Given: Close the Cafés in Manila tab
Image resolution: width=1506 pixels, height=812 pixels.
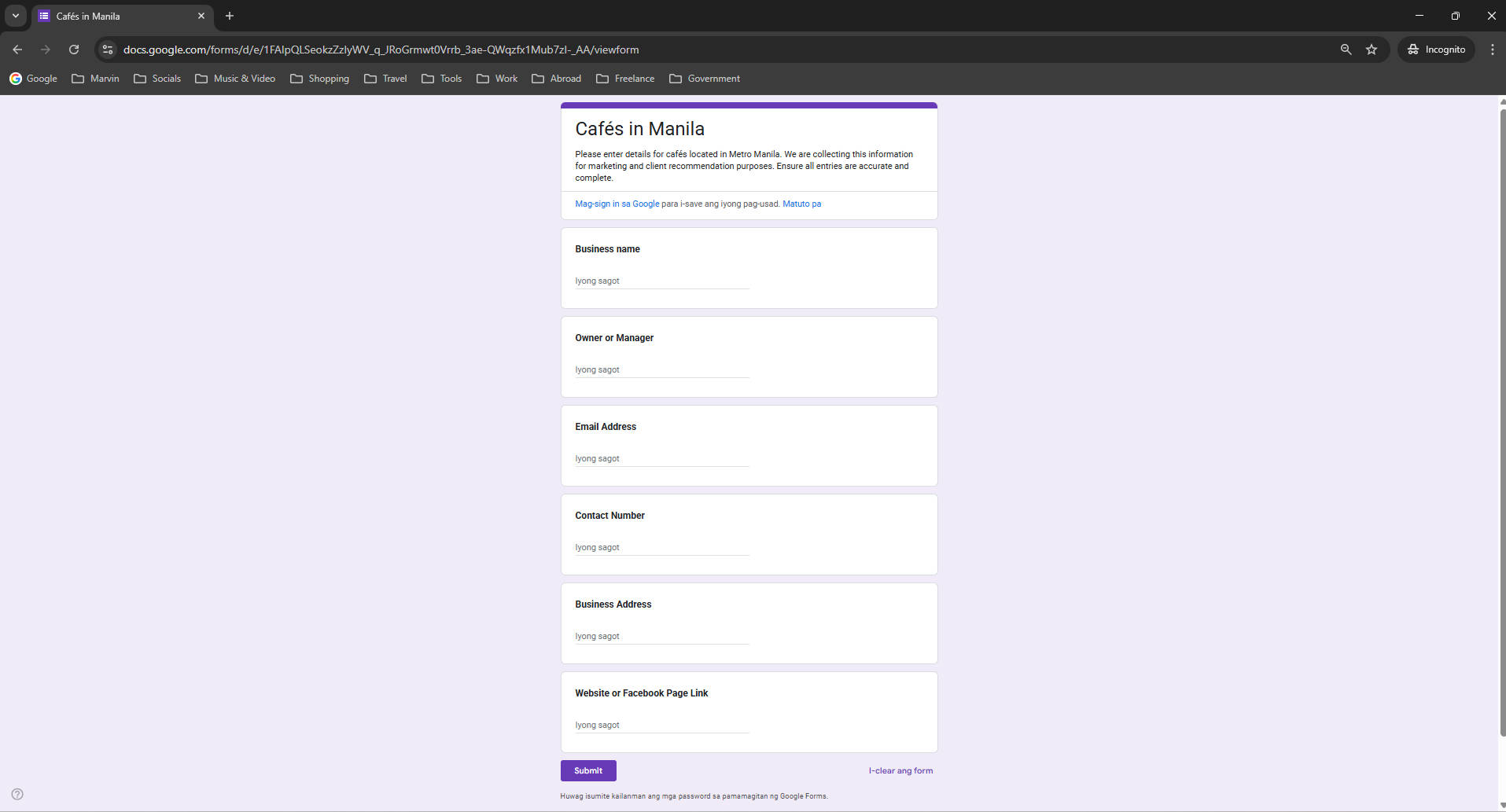Looking at the screenshot, I should [x=201, y=16].
